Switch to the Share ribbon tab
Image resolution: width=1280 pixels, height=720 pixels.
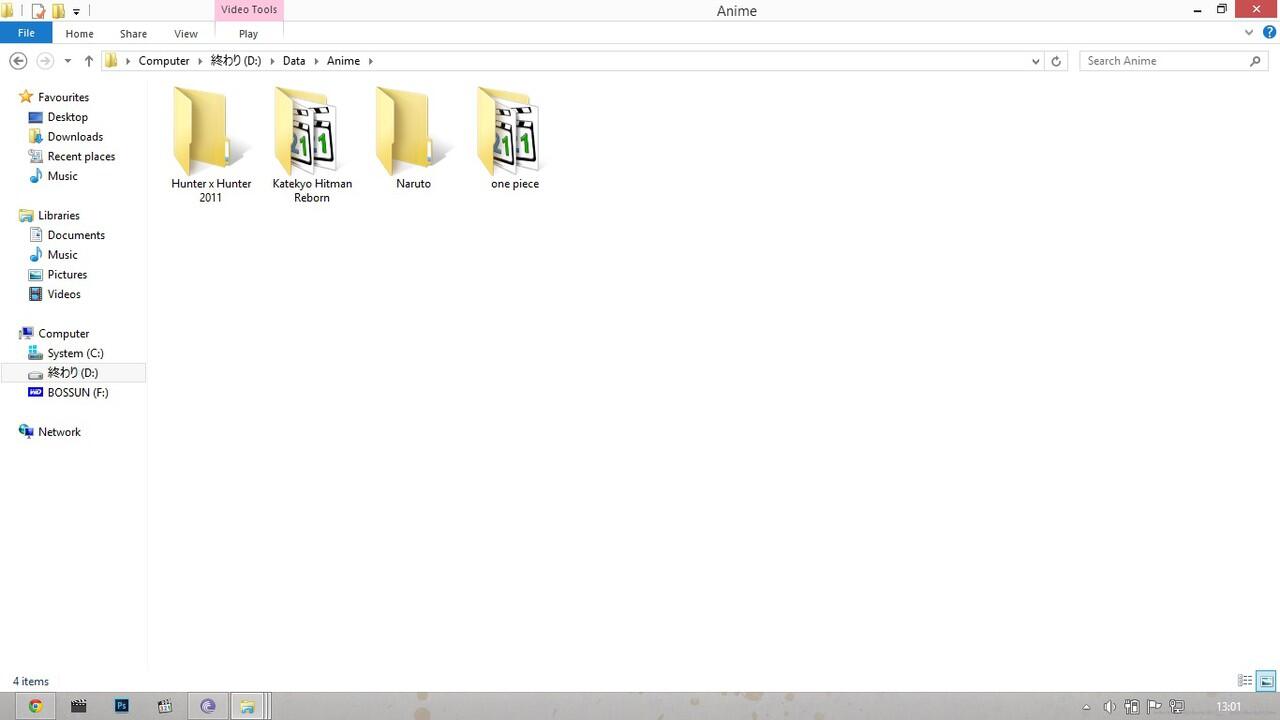(133, 33)
